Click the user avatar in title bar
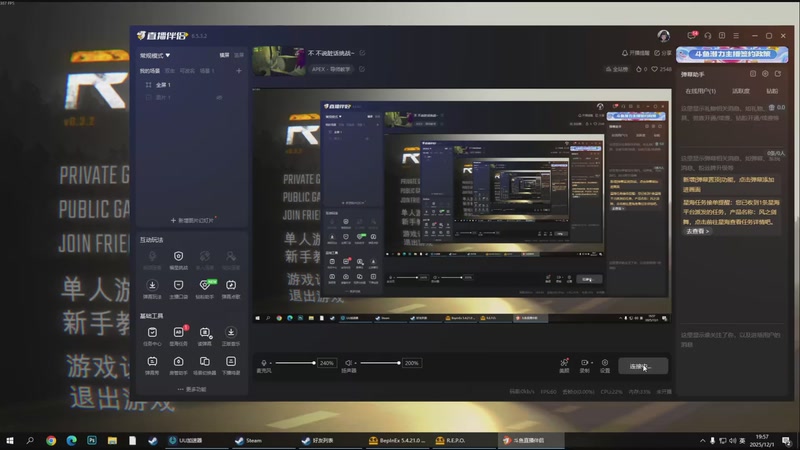 (663, 36)
